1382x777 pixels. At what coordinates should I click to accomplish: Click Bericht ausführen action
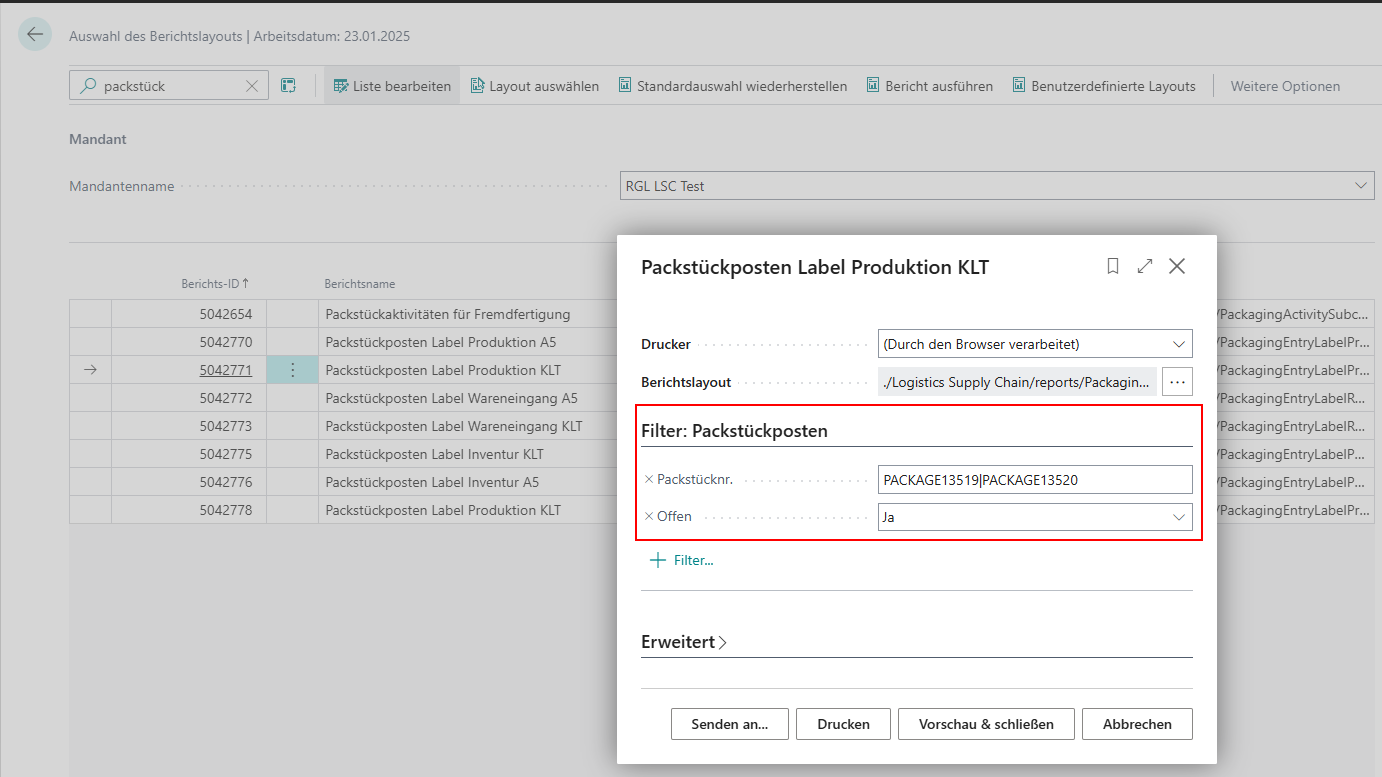click(x=929, y=86)
